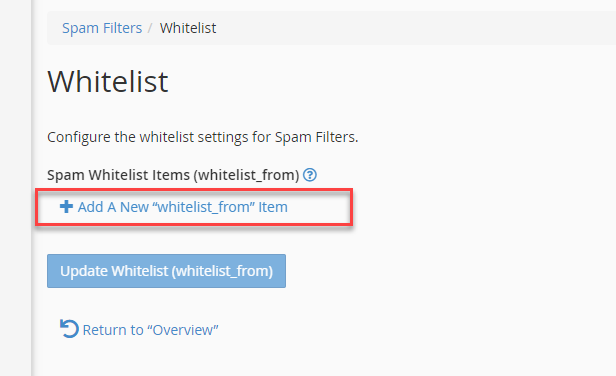The width and height of the screenshot is (616, 376).
Task: Click the help question-mark icon
Action: click(x=310, y=175)
